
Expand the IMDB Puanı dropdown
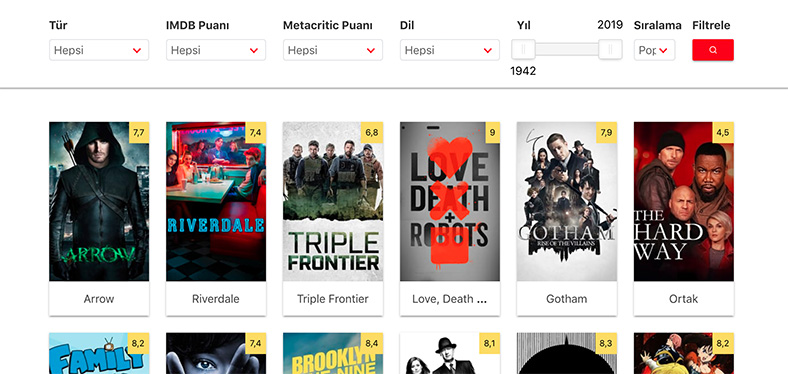click(x=216, y=50)
